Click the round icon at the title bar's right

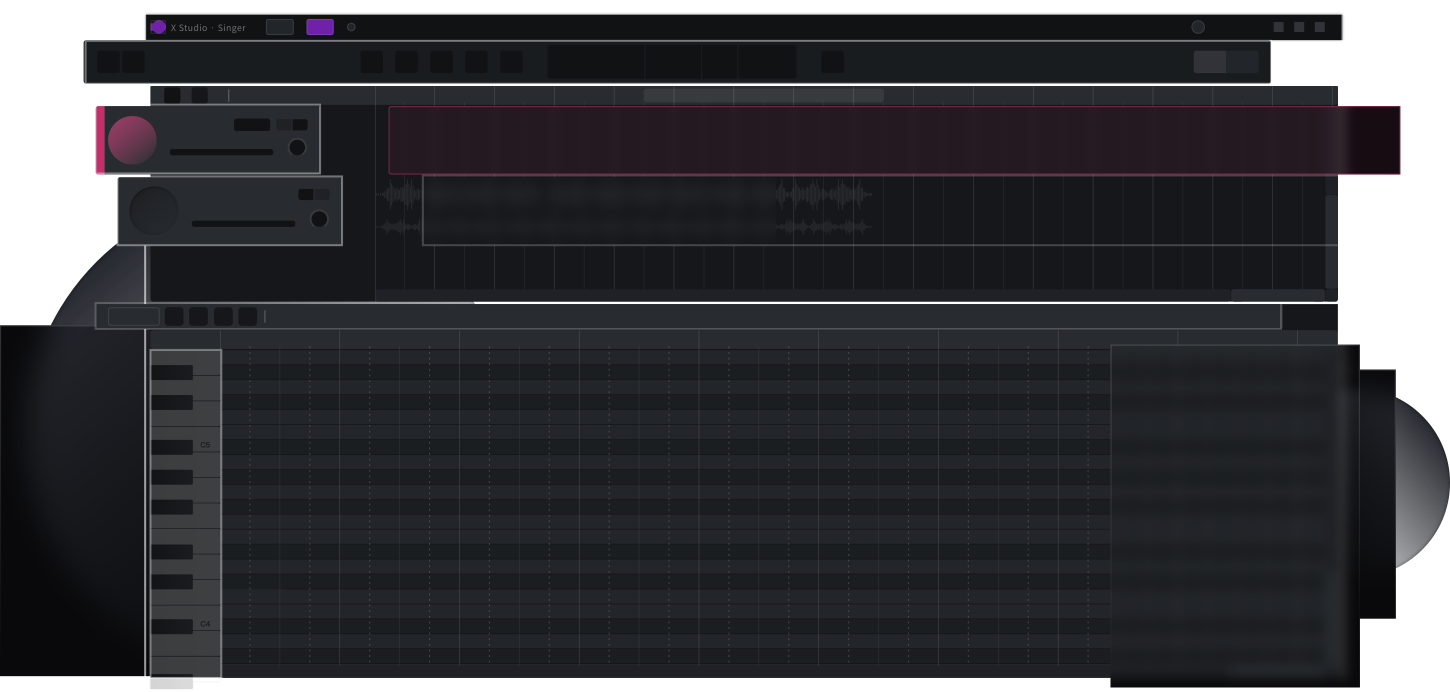point(1198,27)
